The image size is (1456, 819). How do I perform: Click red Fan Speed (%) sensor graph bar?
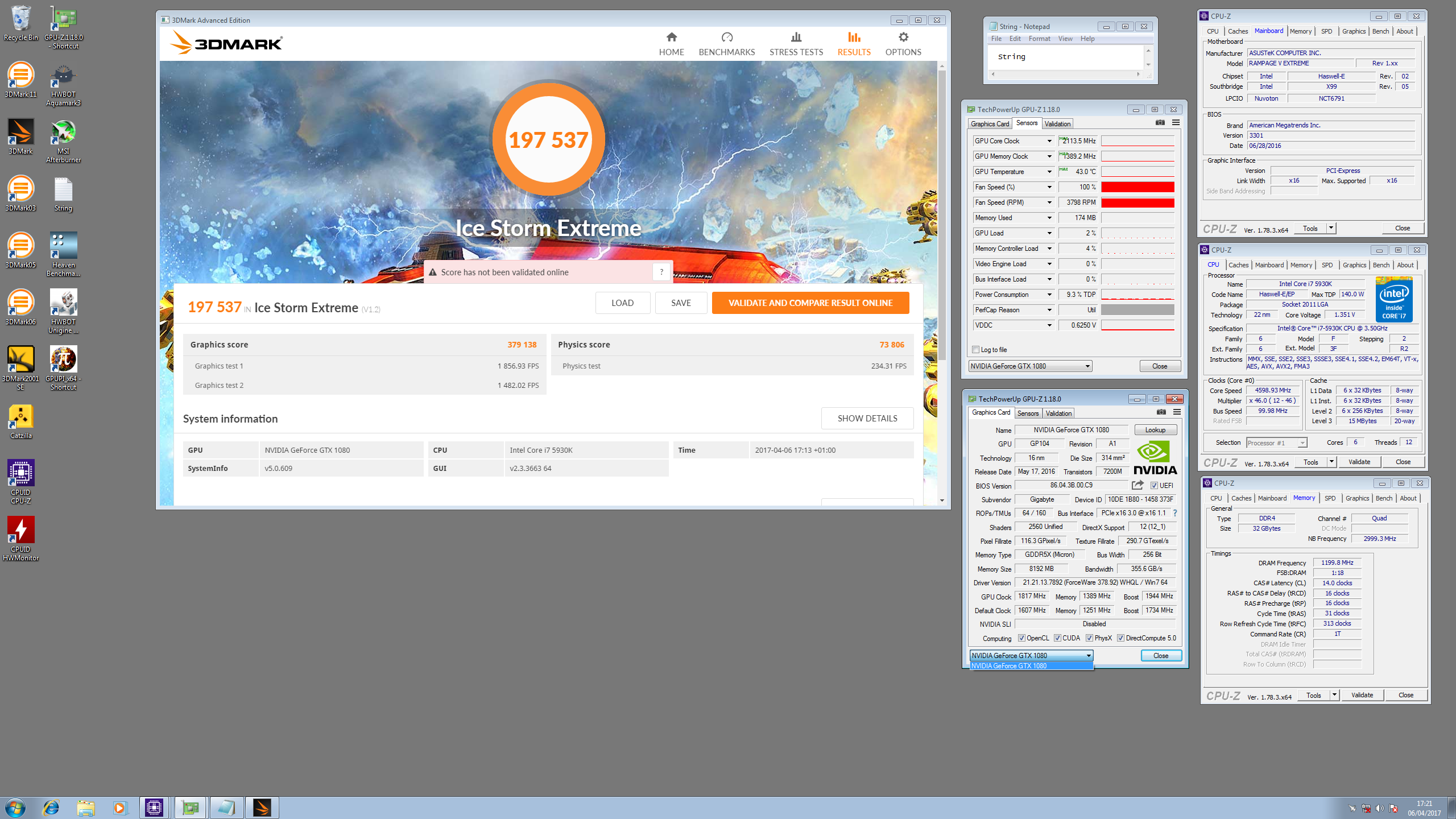[x=1137, y=187]
